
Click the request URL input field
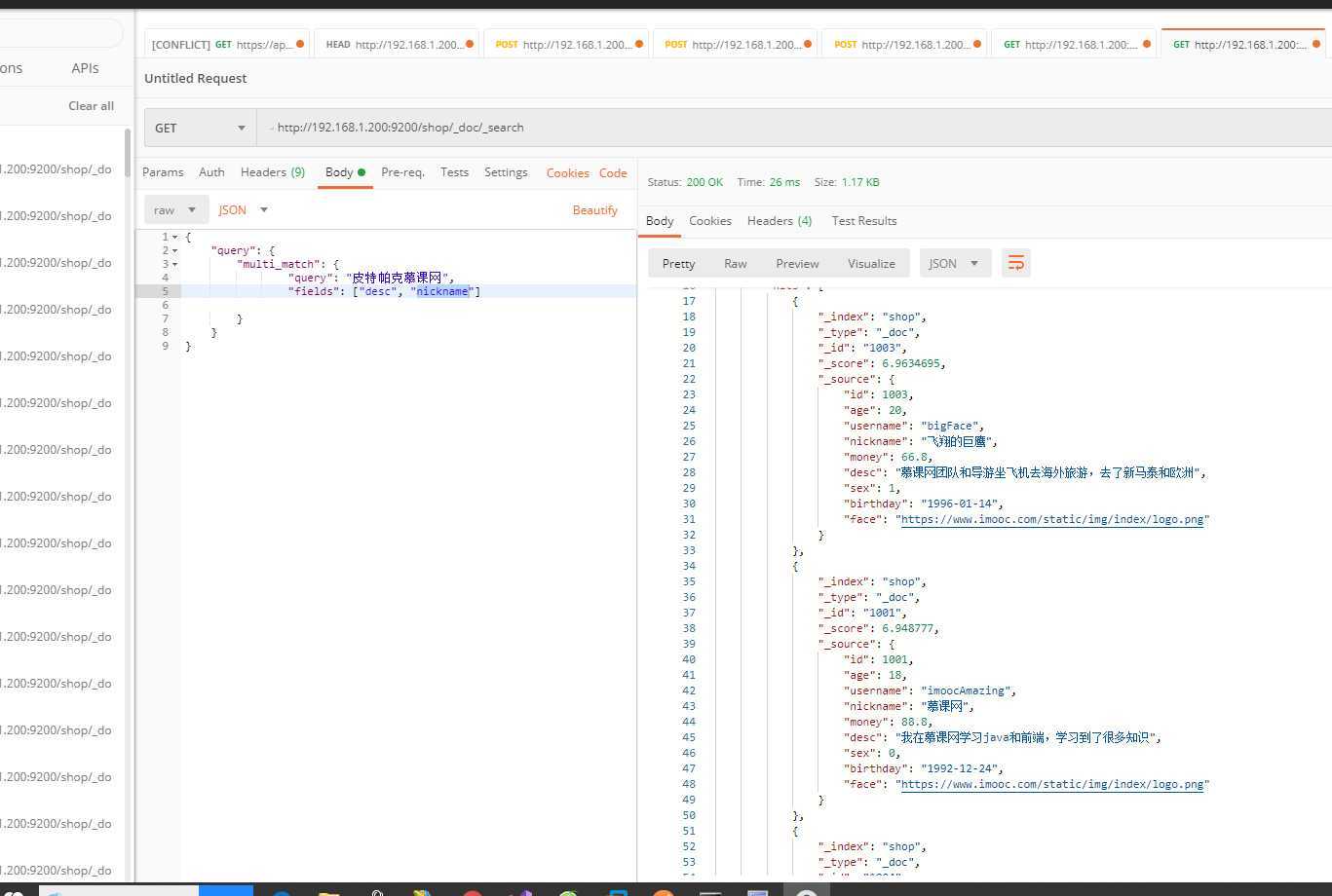tap(794, 128)
